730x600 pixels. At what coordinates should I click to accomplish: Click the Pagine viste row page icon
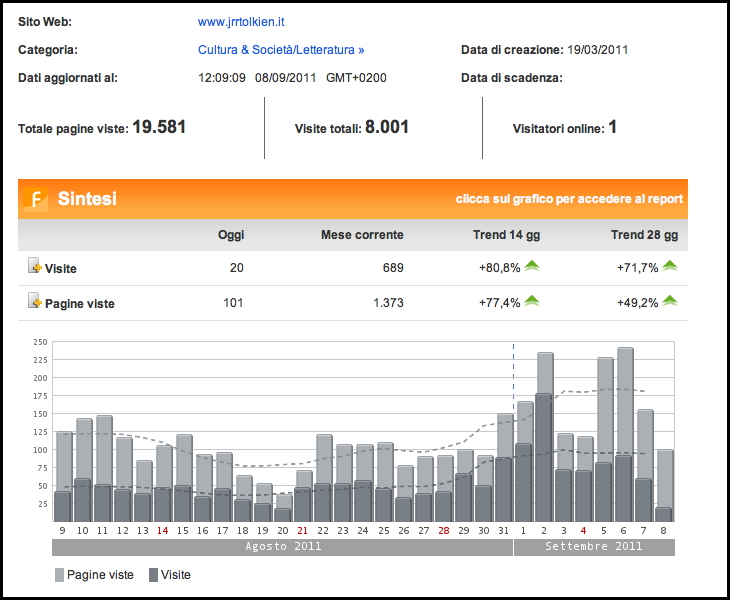point(34,302)
